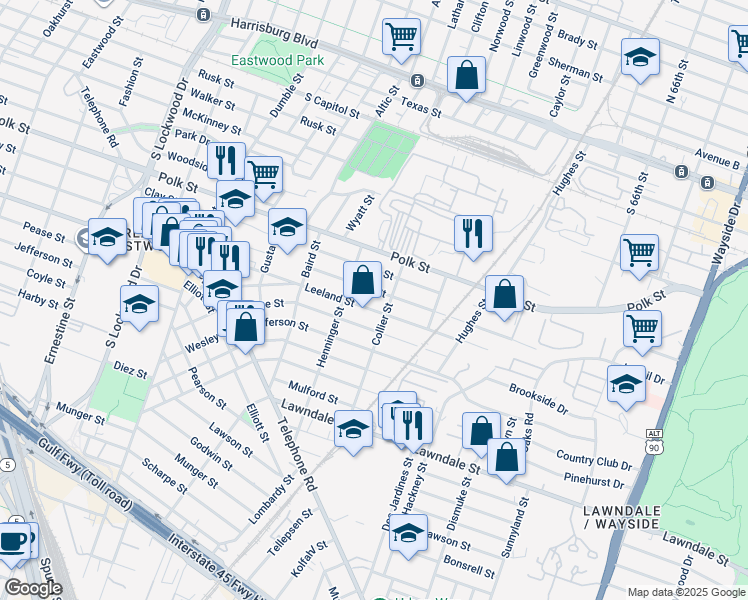Click the restaurant marker on Lawndale St

(x=413, y=424)
